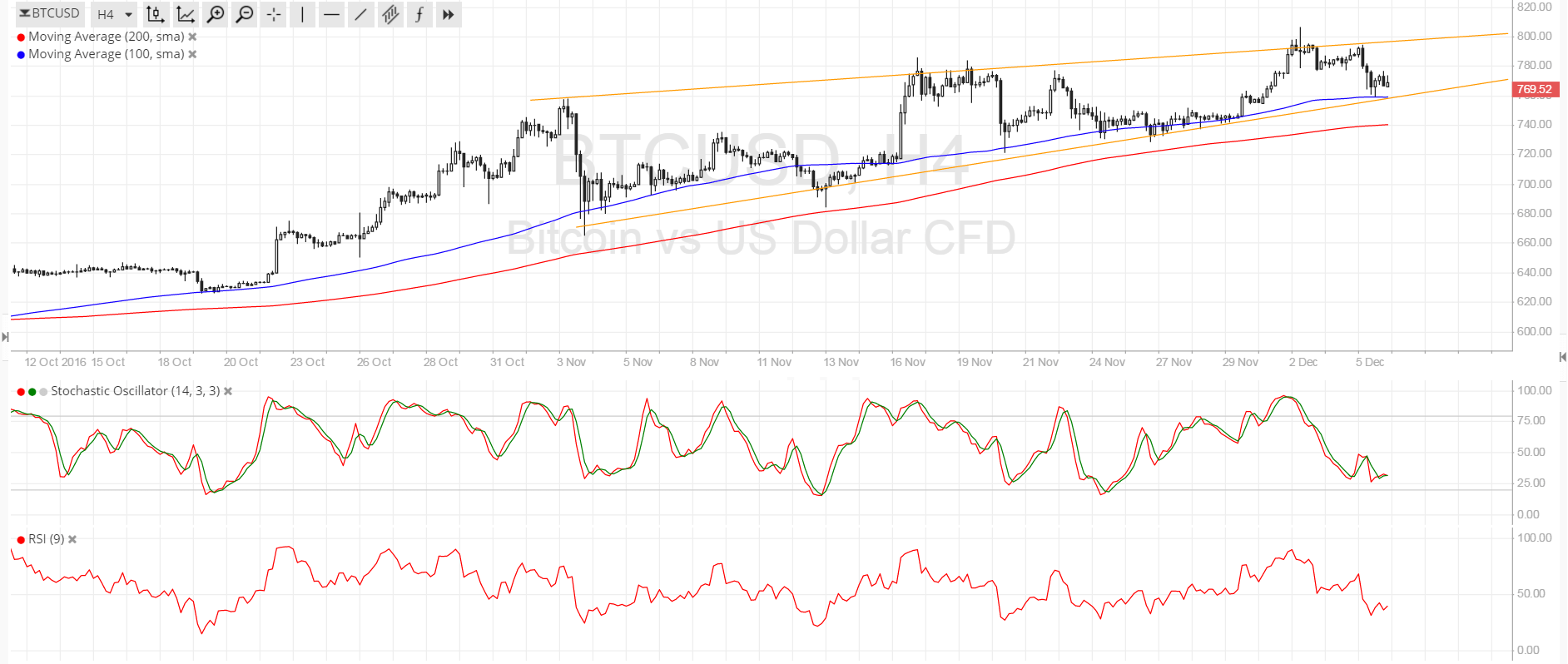
Task: Select the vertical line drawing tool
Action: point(303,14)
